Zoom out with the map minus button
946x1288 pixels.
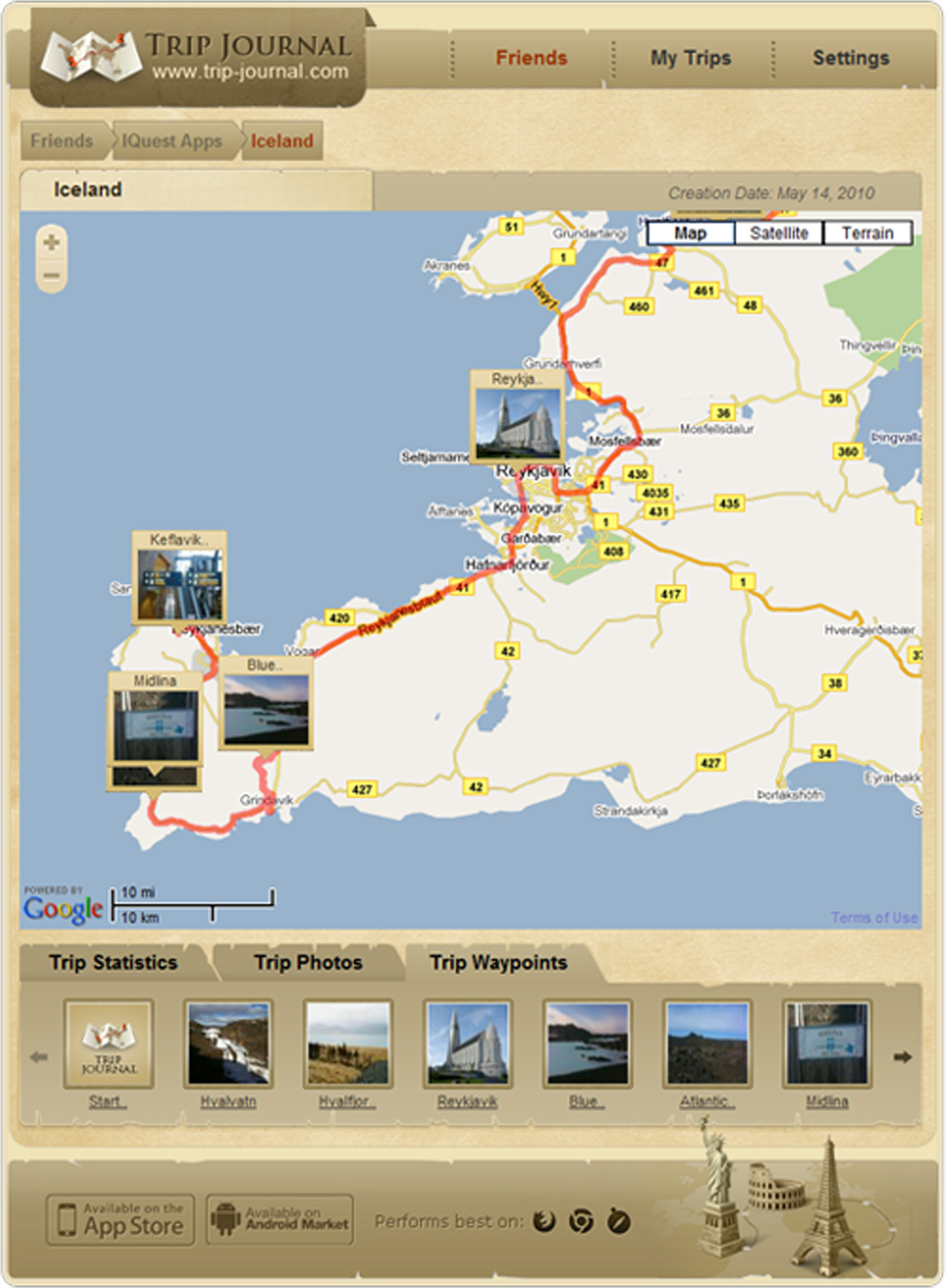(x=51, y=276)
